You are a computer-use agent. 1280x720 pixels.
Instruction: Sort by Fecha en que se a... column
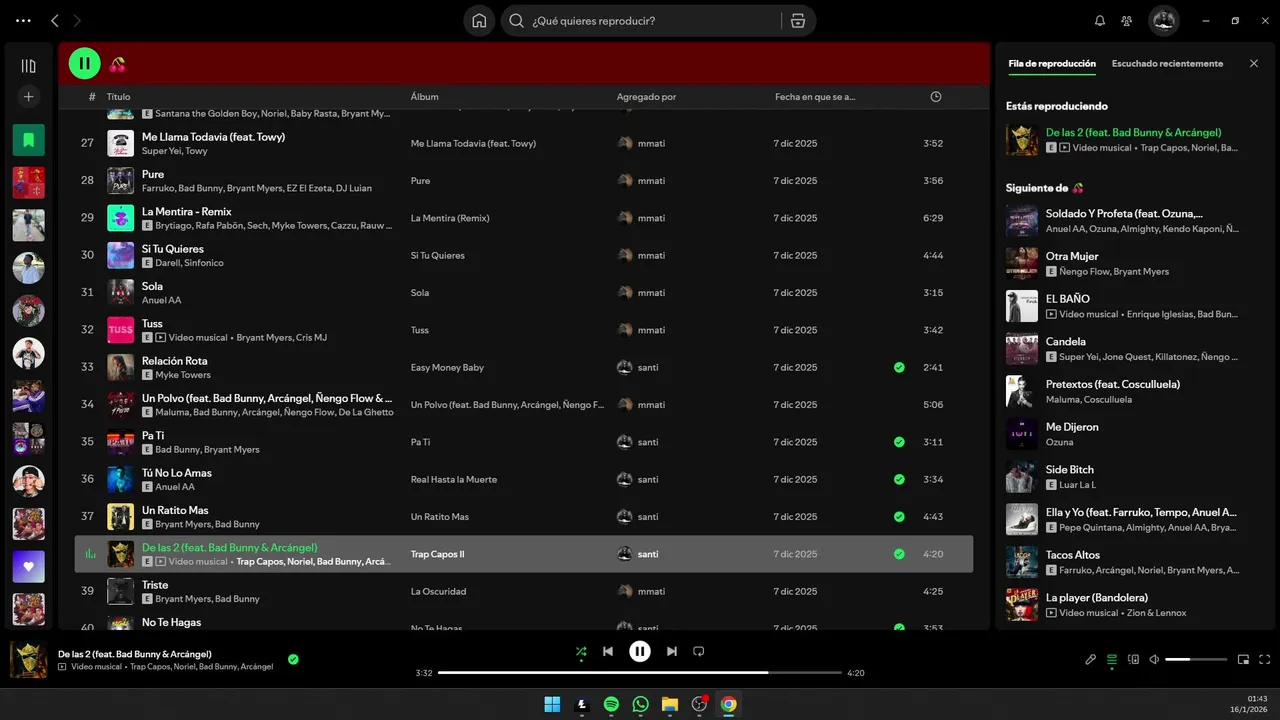815,97
